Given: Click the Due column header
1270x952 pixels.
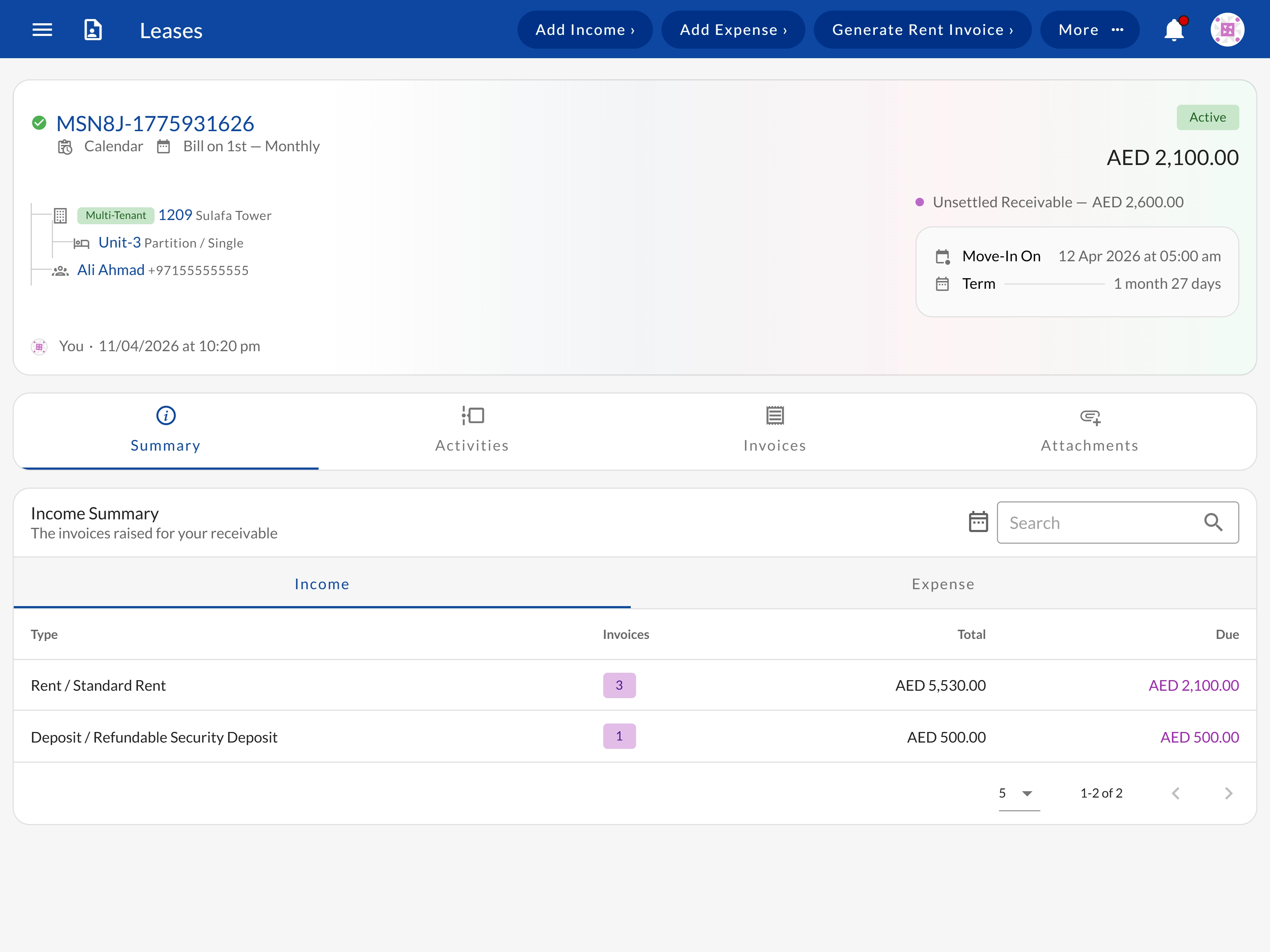Looking at the screenshot, I should tap(1227, 635).
